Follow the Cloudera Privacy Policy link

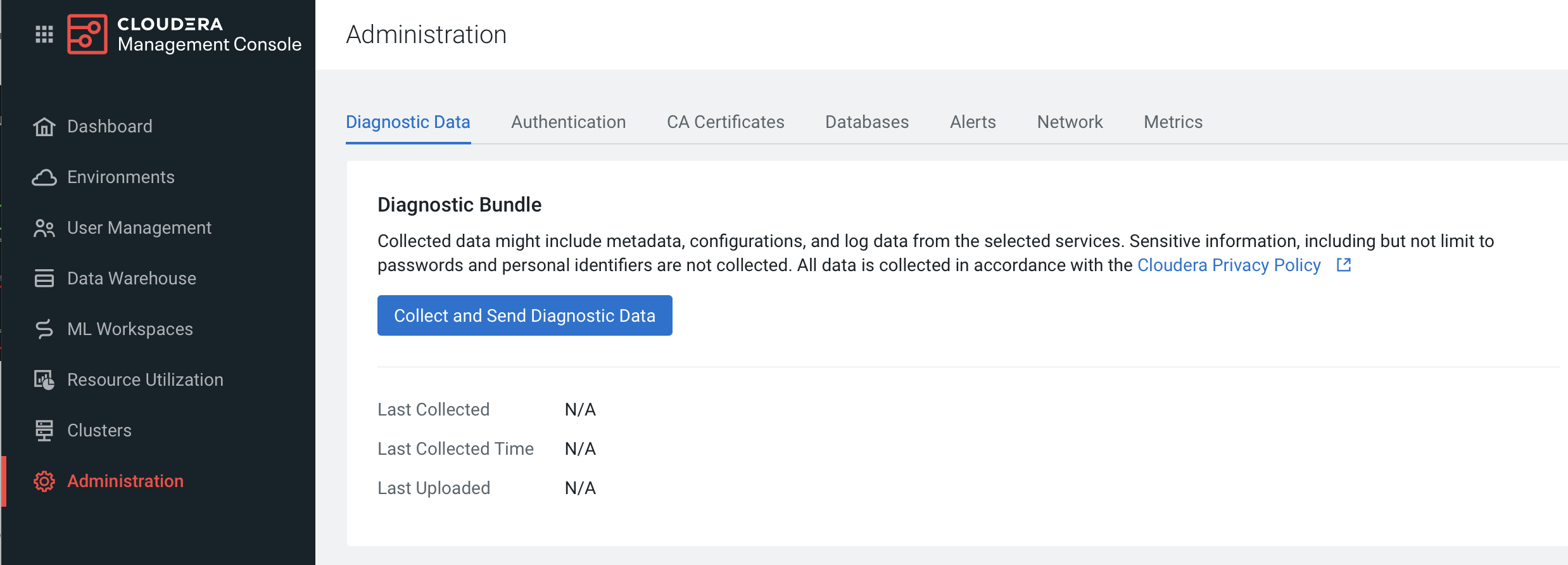click(x=1229, y=265)
